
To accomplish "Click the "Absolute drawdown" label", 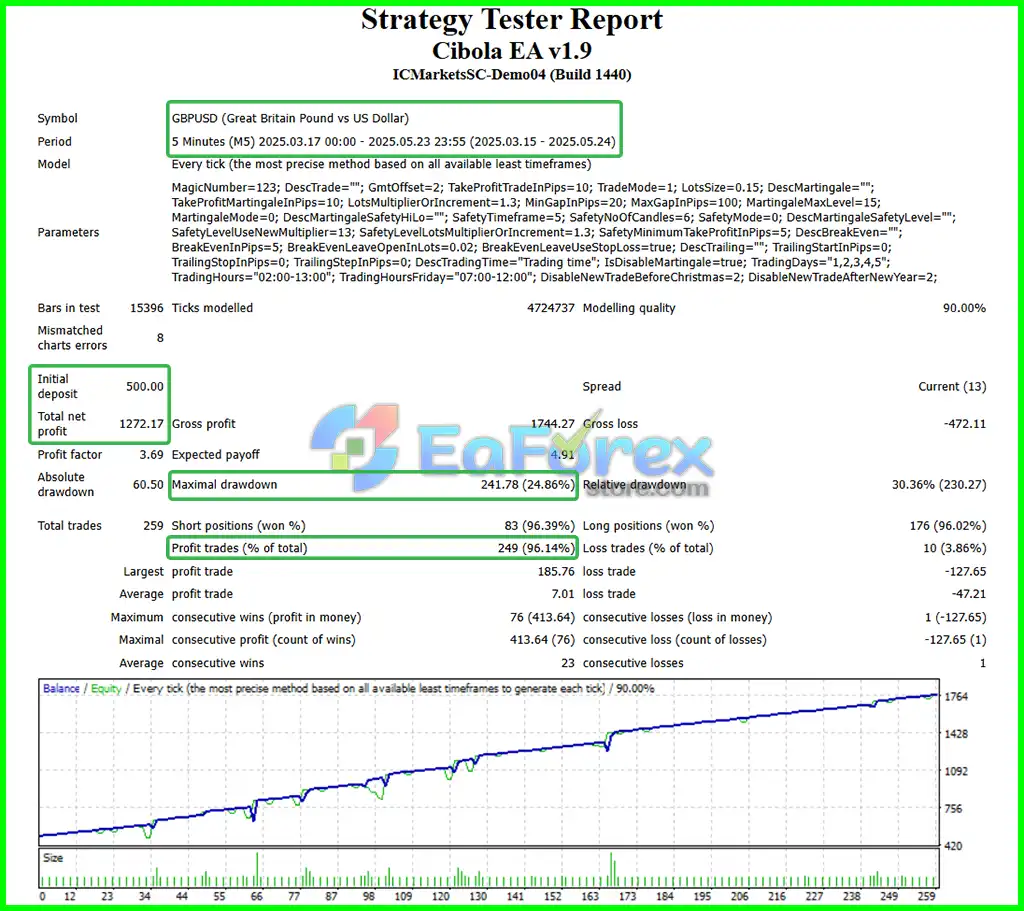I will click(x=65, y=485).
